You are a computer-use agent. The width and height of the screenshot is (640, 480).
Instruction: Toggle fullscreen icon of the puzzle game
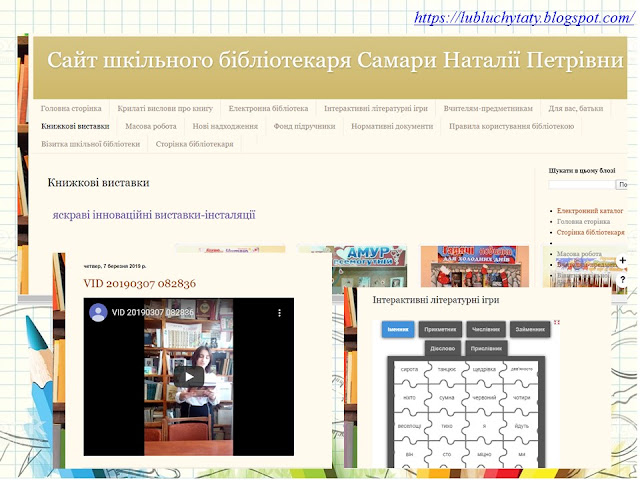[556, 323]
